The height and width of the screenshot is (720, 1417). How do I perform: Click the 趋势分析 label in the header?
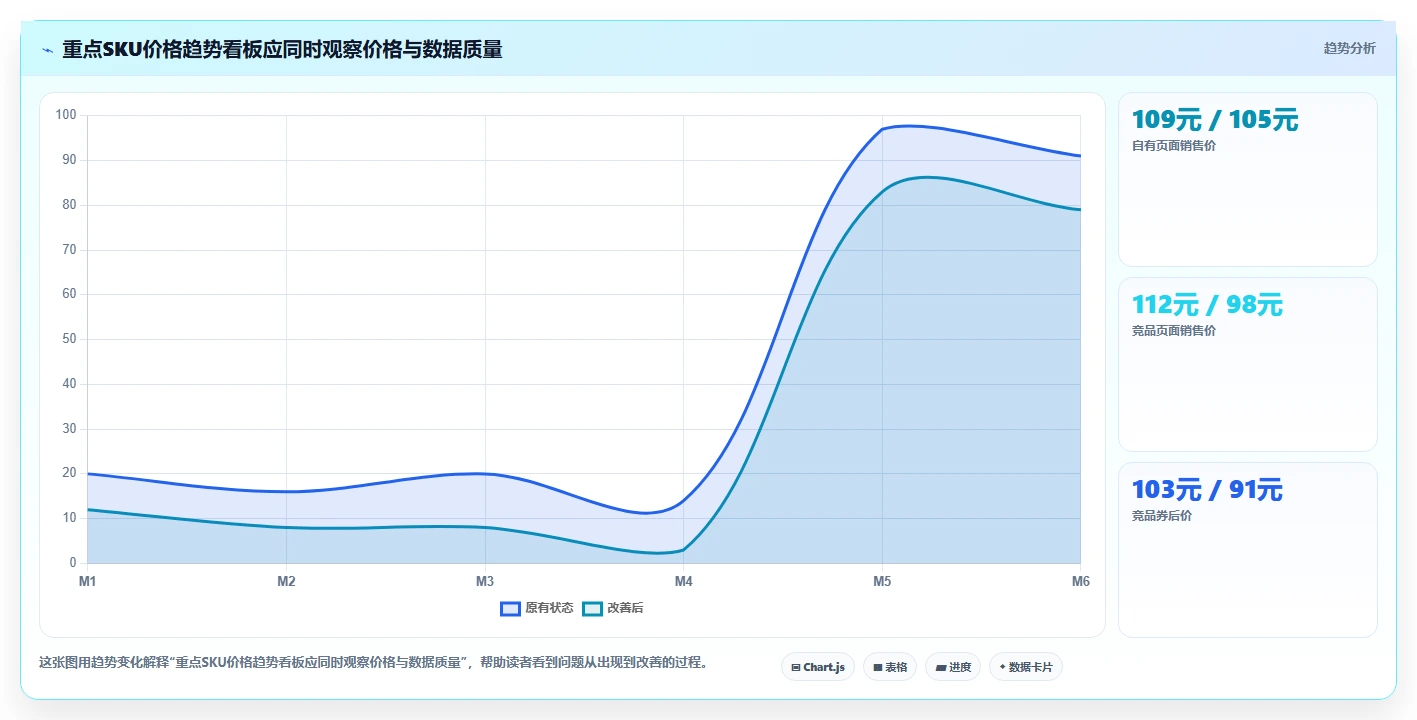pos(1349,48)
